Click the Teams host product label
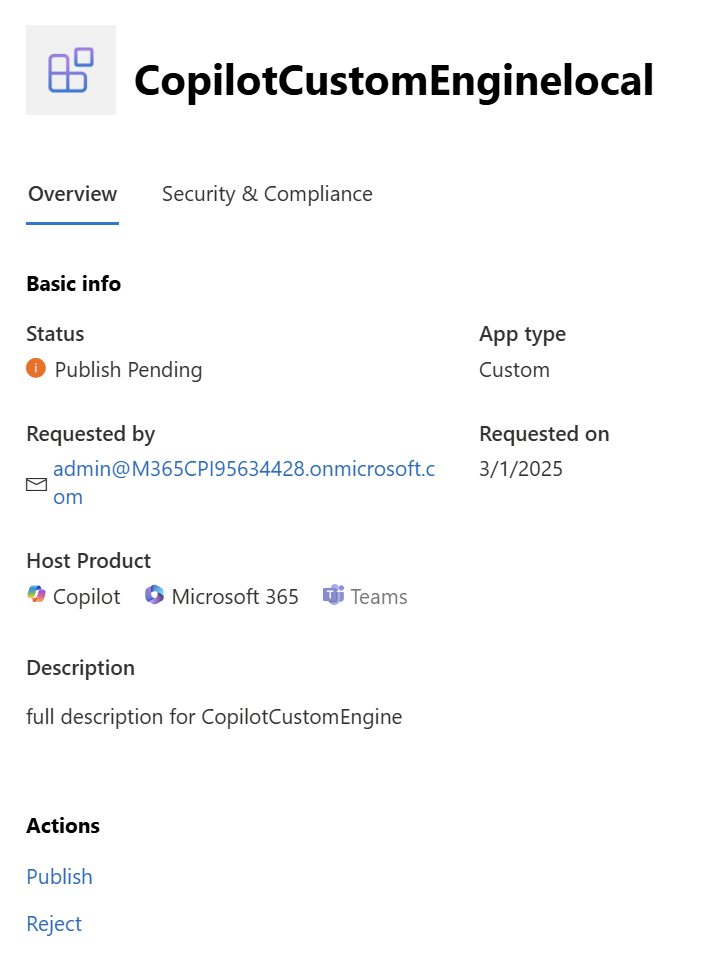Viewport: 711px width, 960px height. click(x=378, y=596)
